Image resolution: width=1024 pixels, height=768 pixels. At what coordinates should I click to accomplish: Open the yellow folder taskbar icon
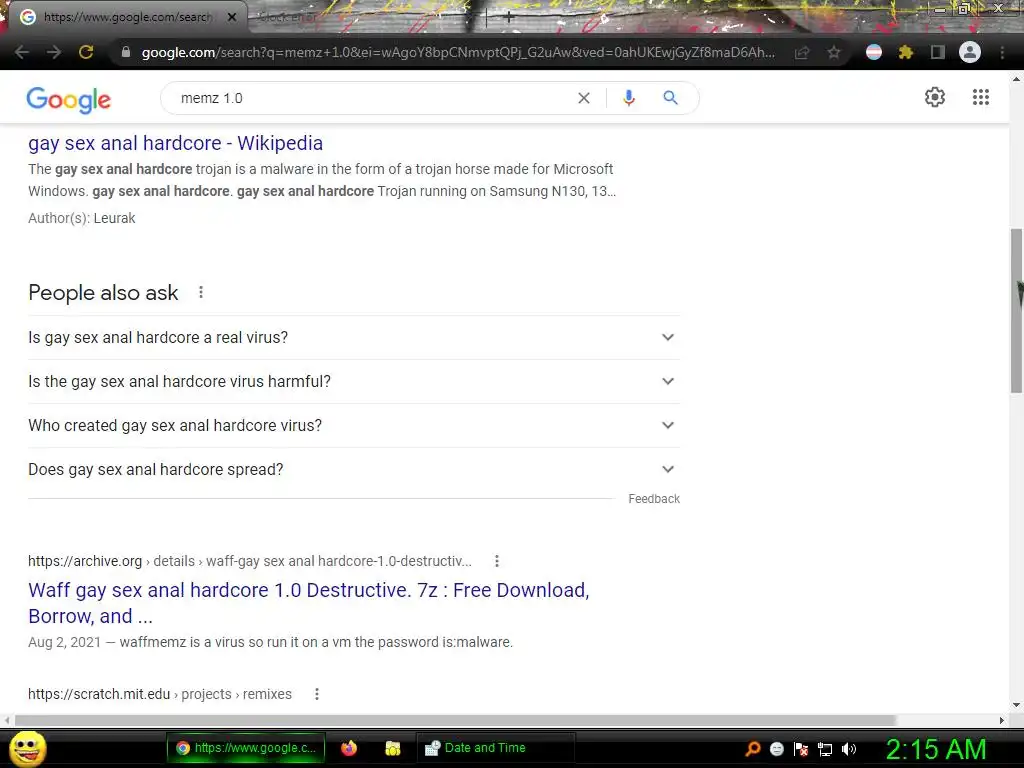(x=392, y=748)
